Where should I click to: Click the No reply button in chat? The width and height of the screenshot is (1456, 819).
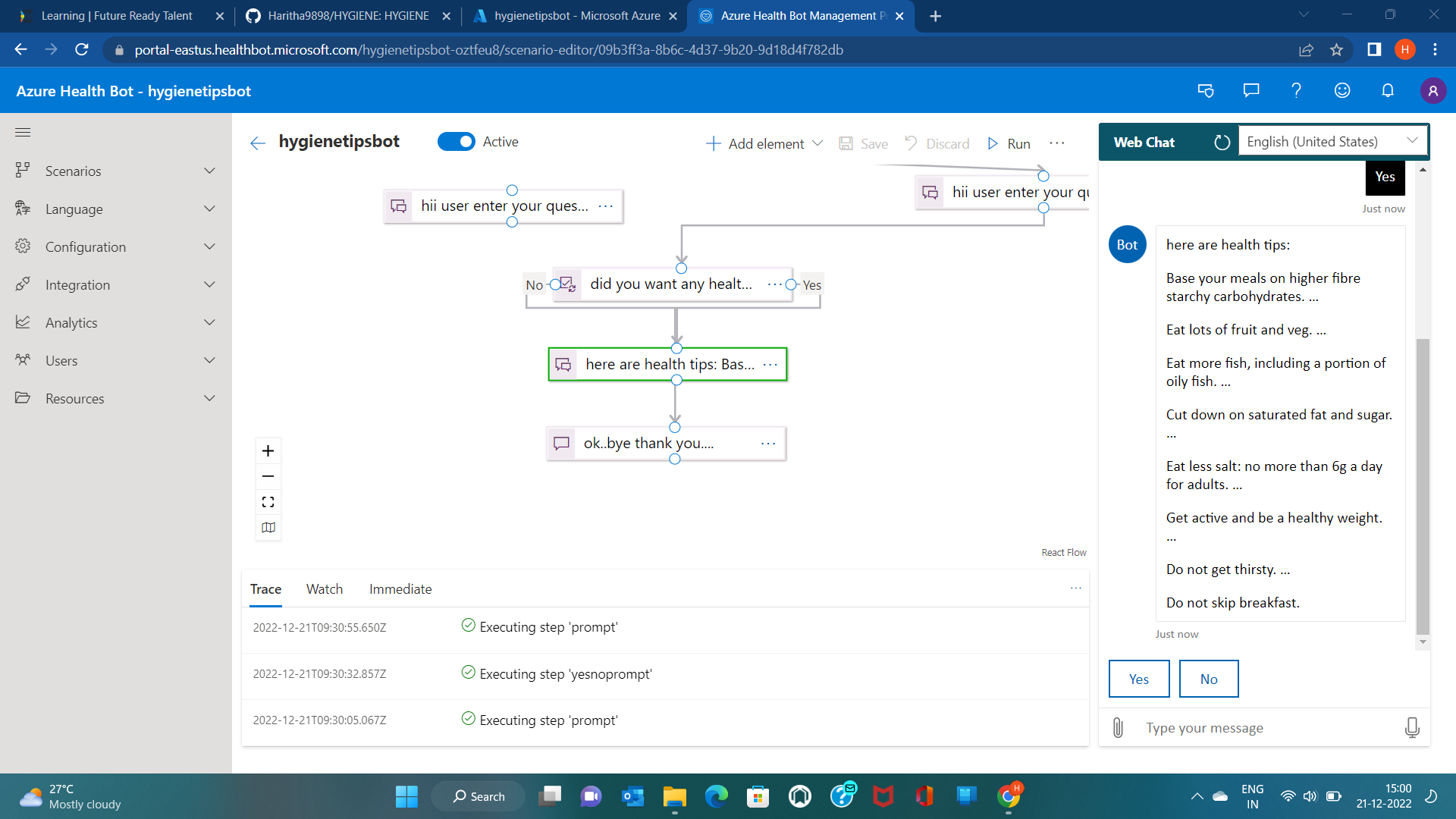tap(1208, 679)
